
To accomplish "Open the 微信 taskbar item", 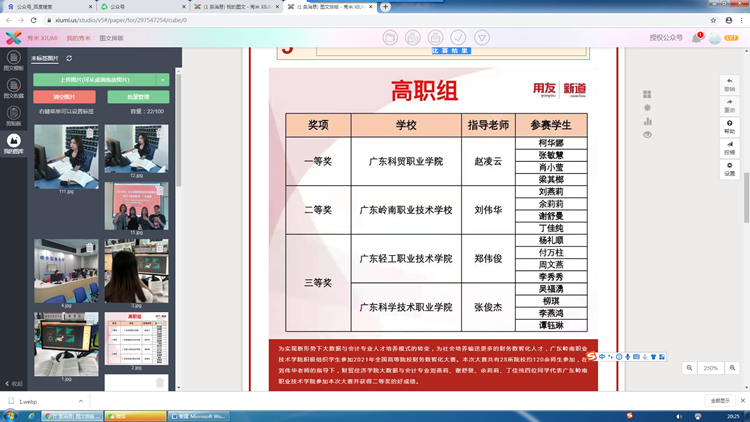I will (136, 416).
